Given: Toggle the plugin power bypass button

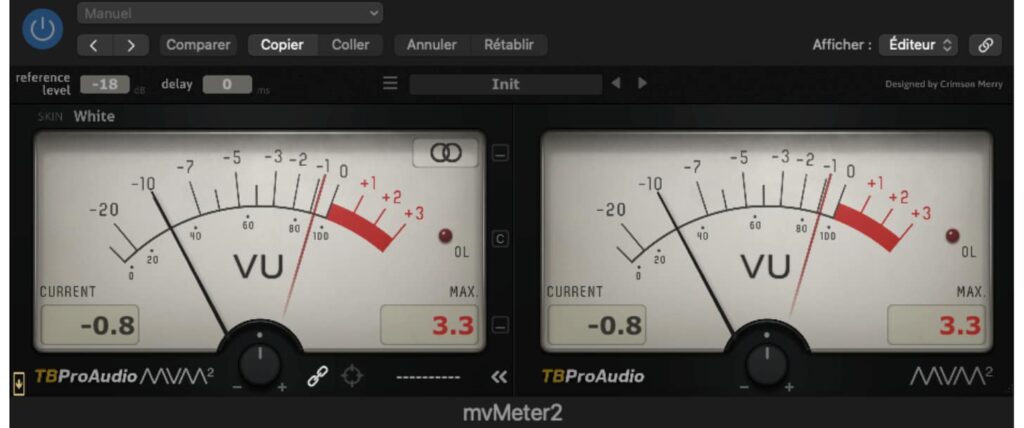Looking at the screenshot, I should [42, 29].
